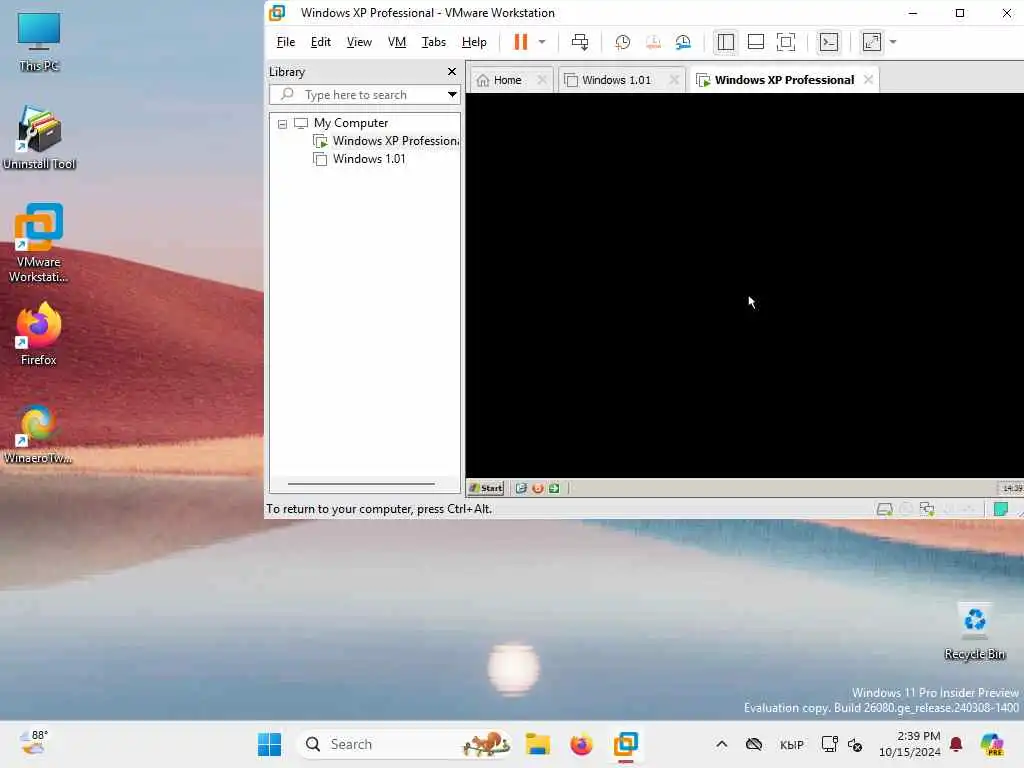The image size is (1024, 768).
Task: Close the Windows XP Professional tab
Action: tap(868, 80)
